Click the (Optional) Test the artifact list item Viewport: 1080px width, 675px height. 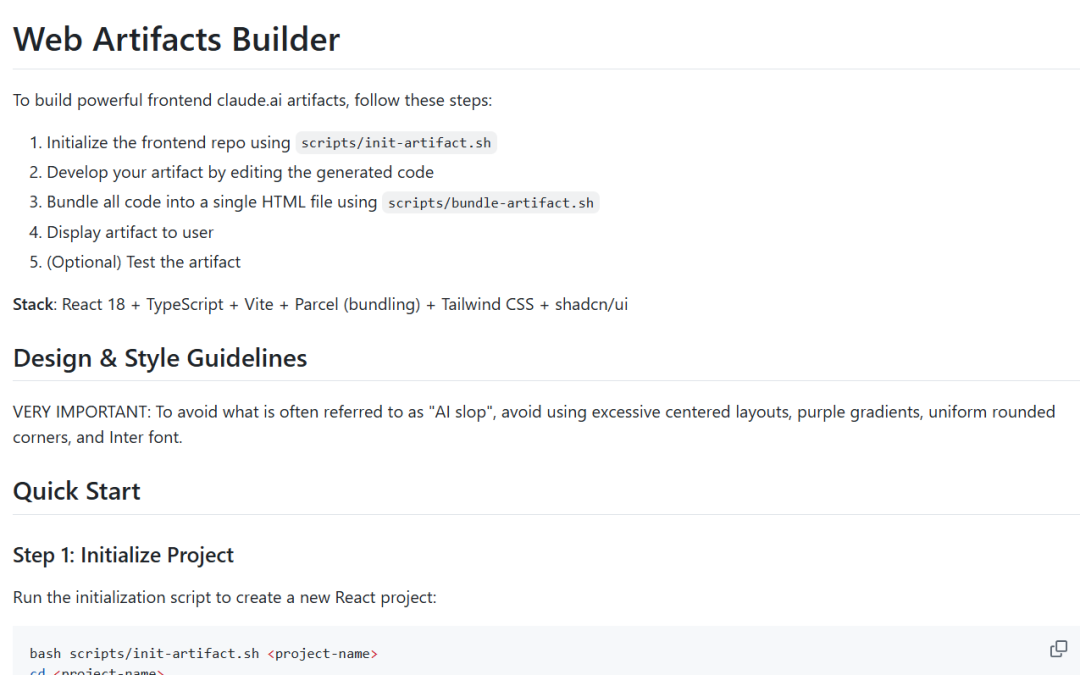(x=143, y=262)
